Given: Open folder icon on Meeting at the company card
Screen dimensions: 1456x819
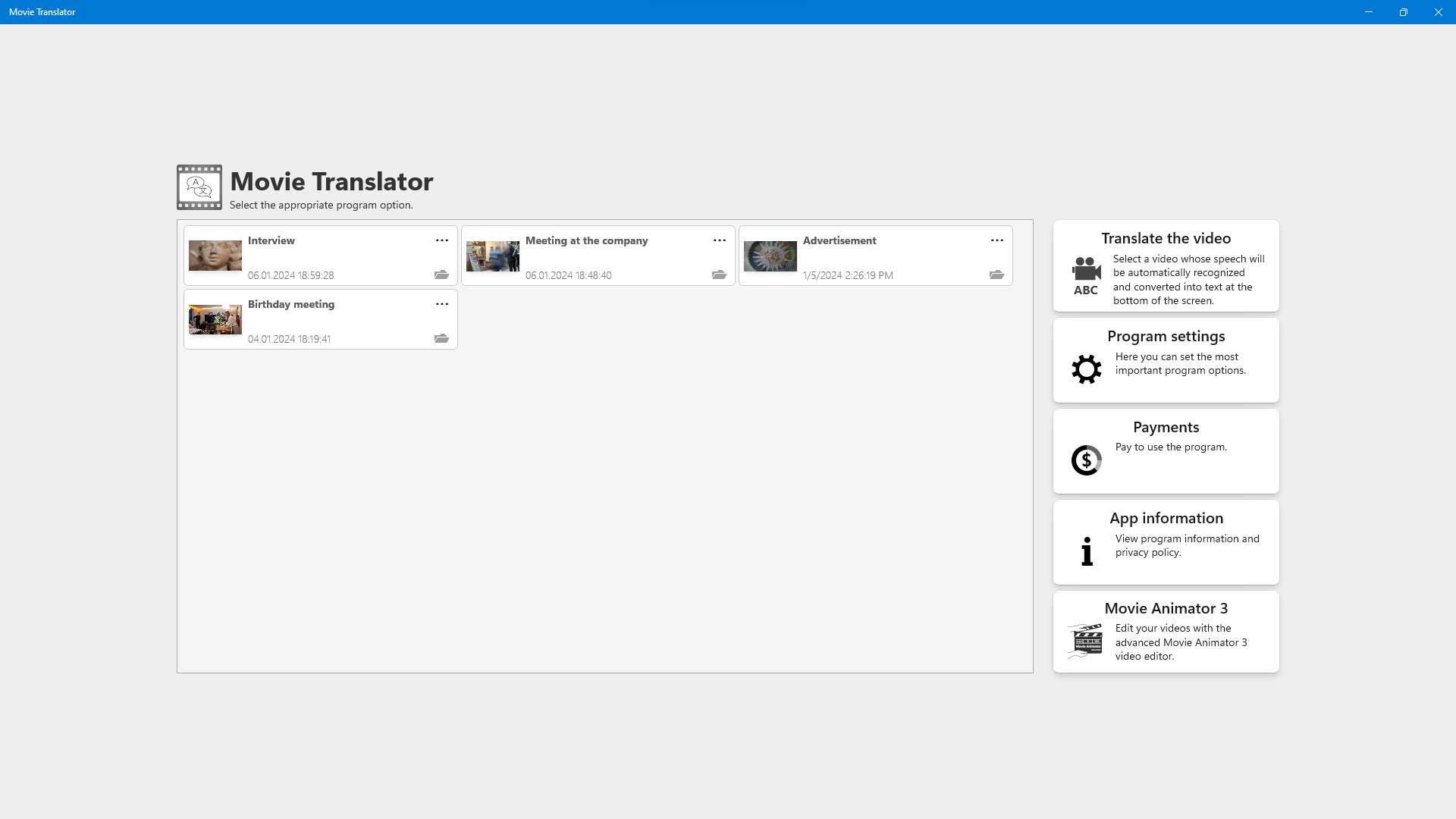Looking at the screenshot, I should coord(720,275).
